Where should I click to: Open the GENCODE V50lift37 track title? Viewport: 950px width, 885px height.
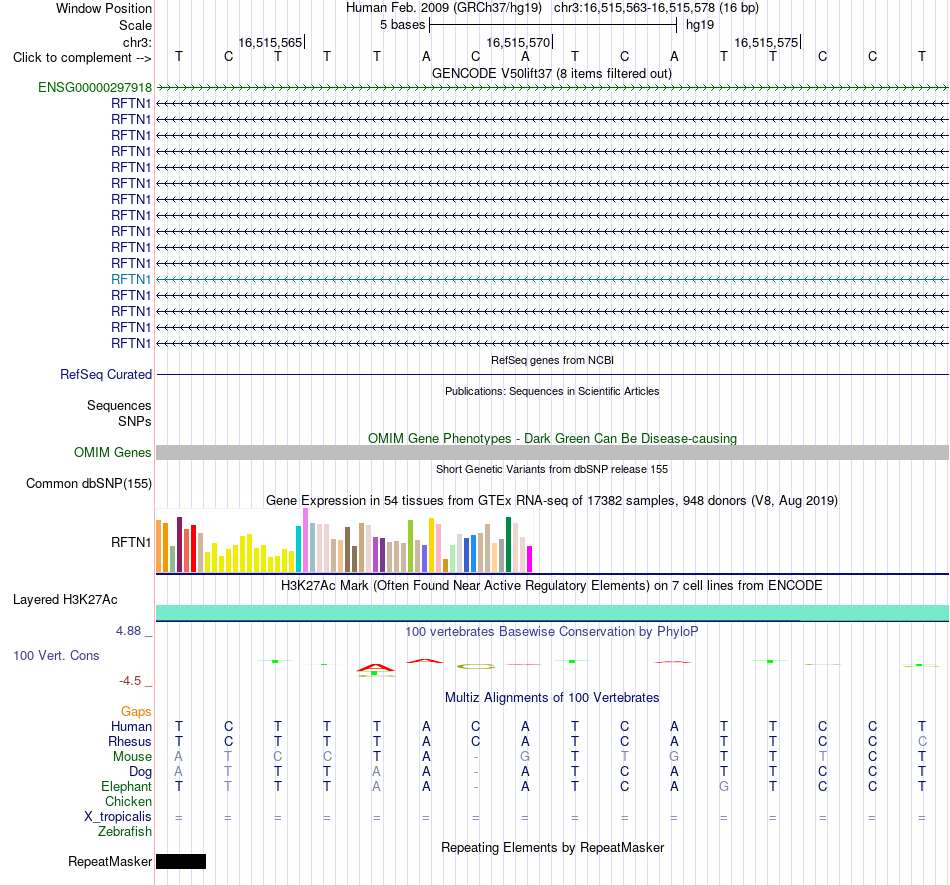tap(552, 74)
